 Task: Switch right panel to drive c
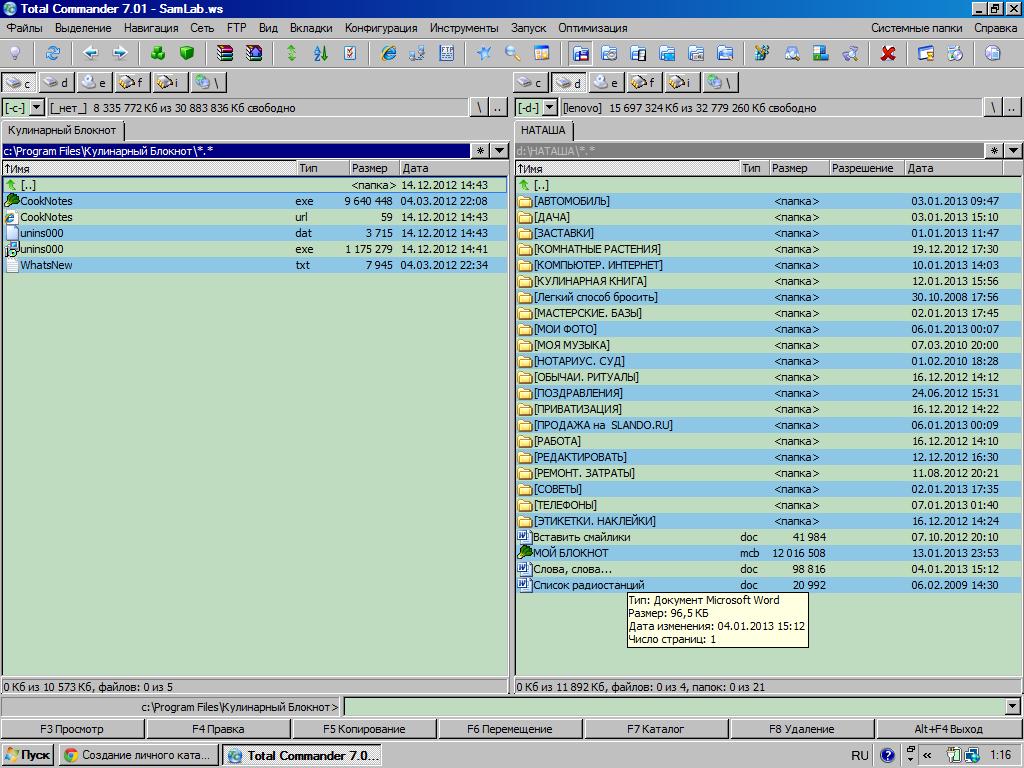[530, 83]
